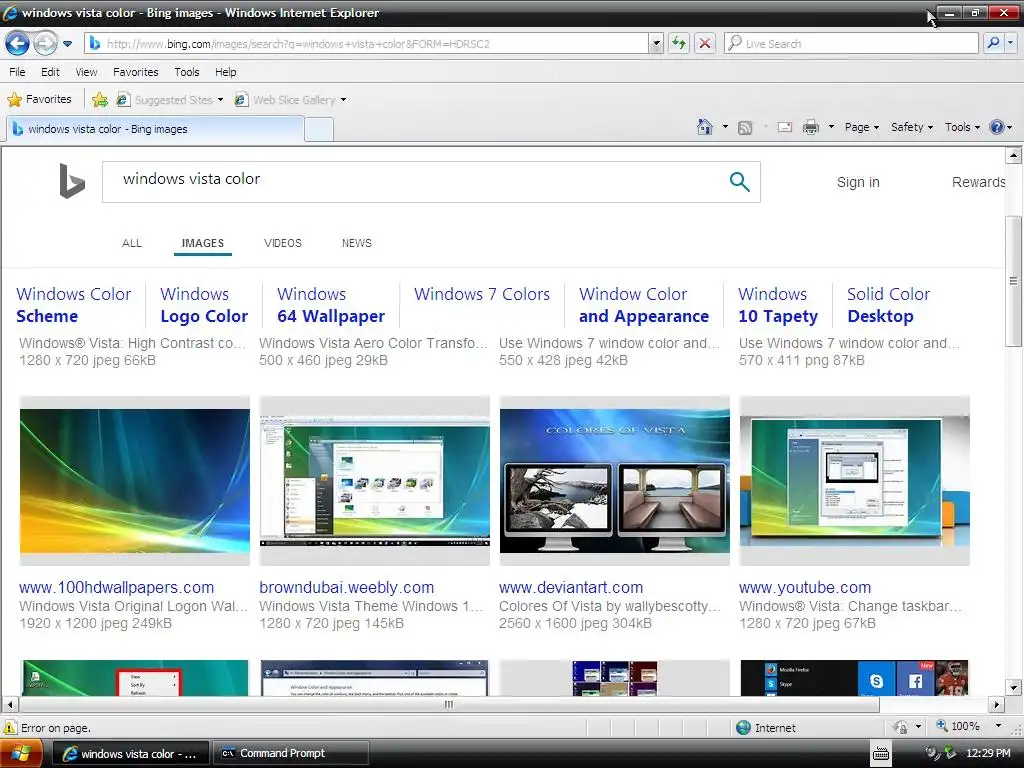Click the Forward navigation button
Viewport: 1024px width, 768px height.
[45, 44]
